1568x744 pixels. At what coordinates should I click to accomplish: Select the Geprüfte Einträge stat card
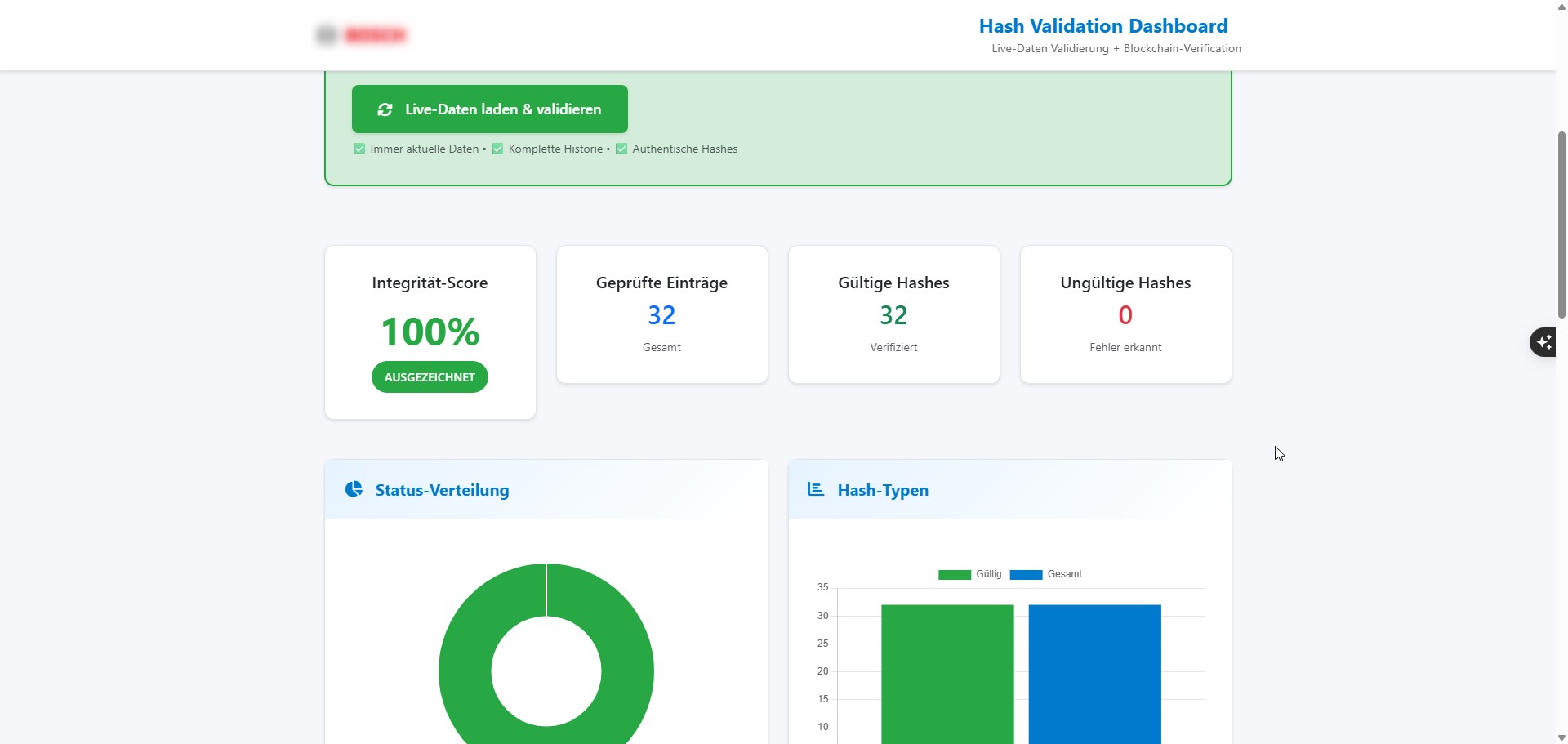pos(661,314)
